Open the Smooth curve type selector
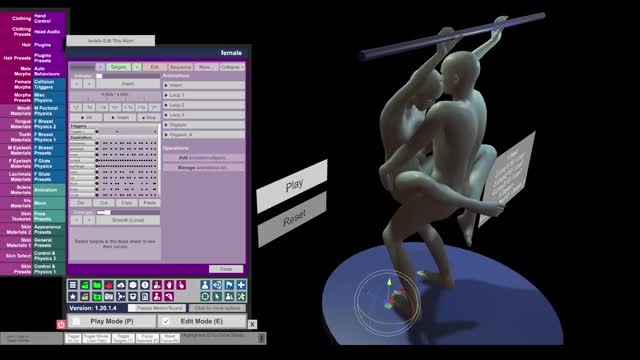 (x=128, y=220)
